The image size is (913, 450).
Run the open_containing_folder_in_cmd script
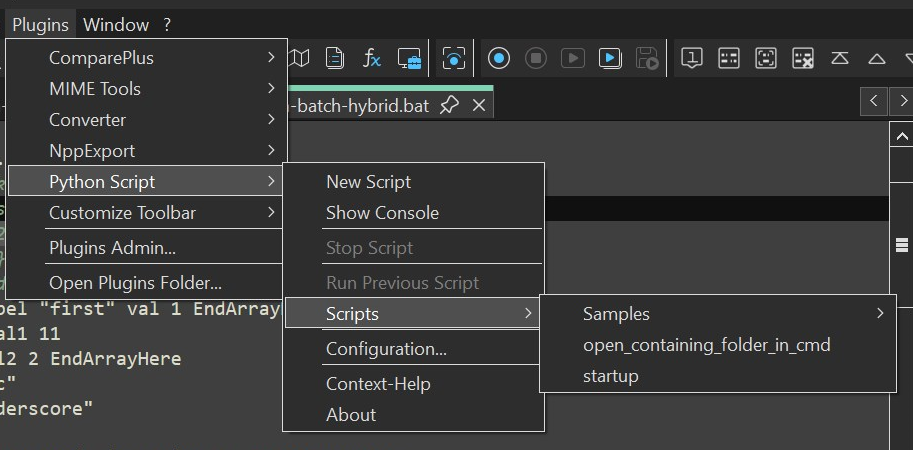706,345
